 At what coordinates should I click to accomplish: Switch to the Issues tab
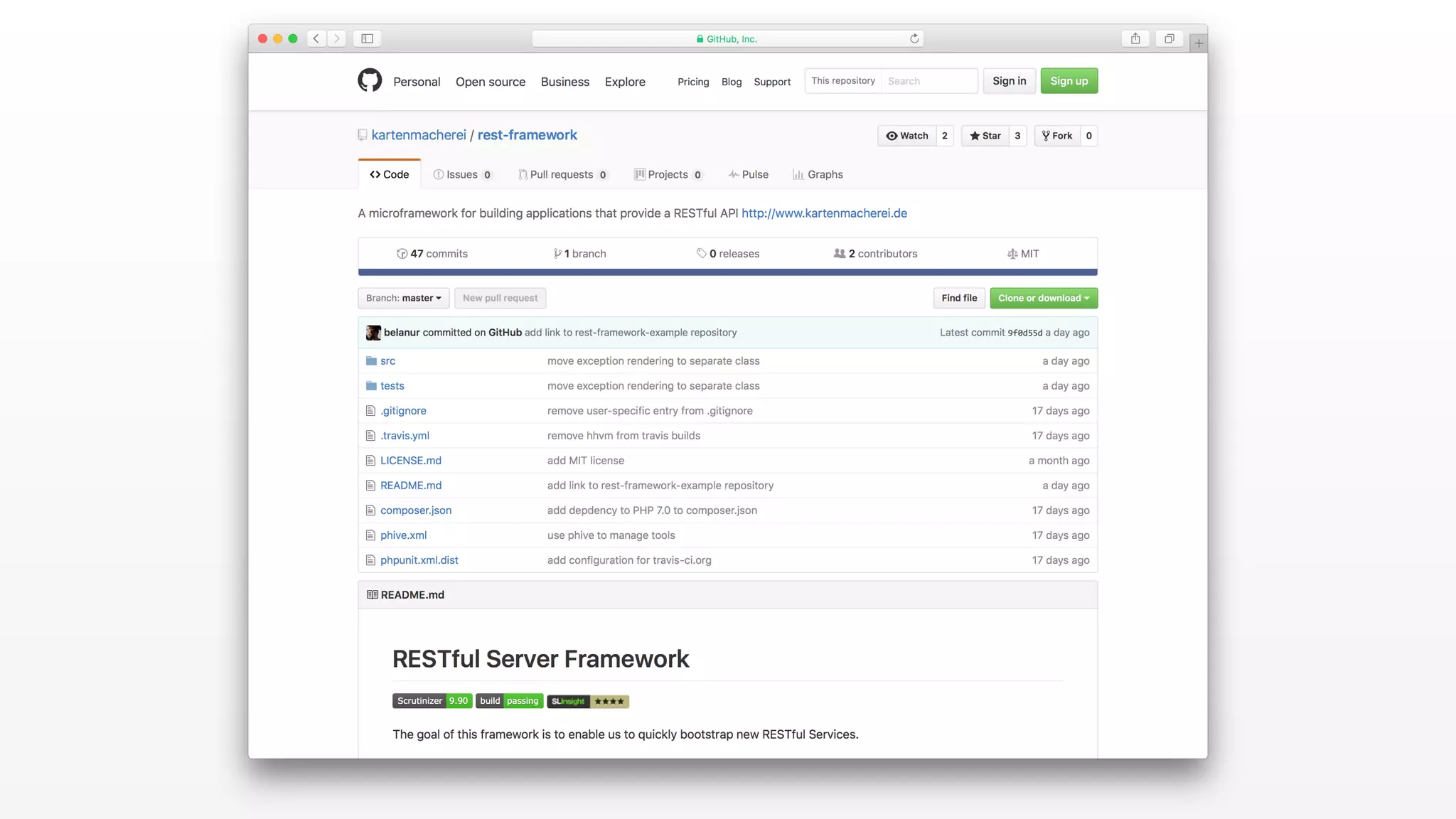tap(462, 175)
